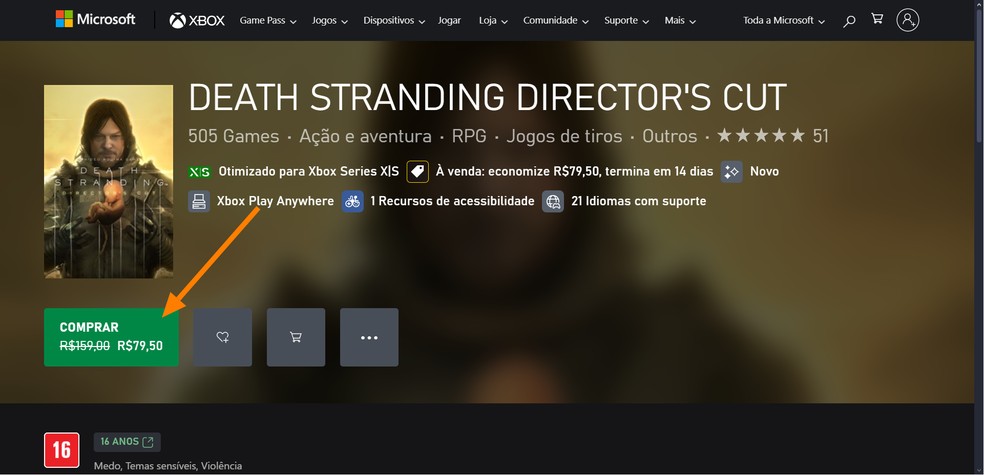Click the accessibility features icon
The width and height of the screenshot is (984, 475).
click(353, 201)
